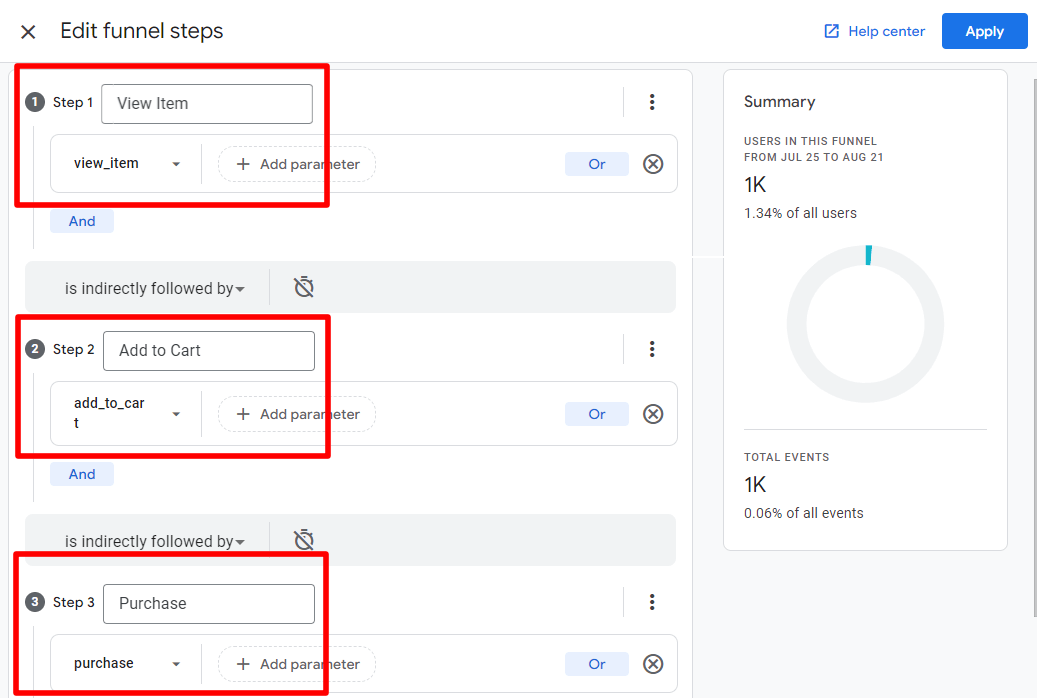This screenshot has height=698, width=1037.
Task: Click Or button in Step 2 condition
Action: click(x=597, y=414)
